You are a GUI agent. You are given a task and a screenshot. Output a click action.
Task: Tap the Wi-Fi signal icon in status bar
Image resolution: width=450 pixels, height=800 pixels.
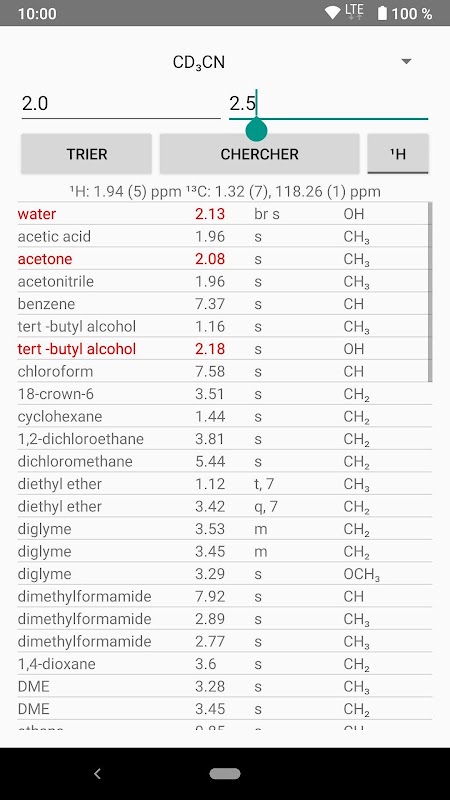[333, 13]
